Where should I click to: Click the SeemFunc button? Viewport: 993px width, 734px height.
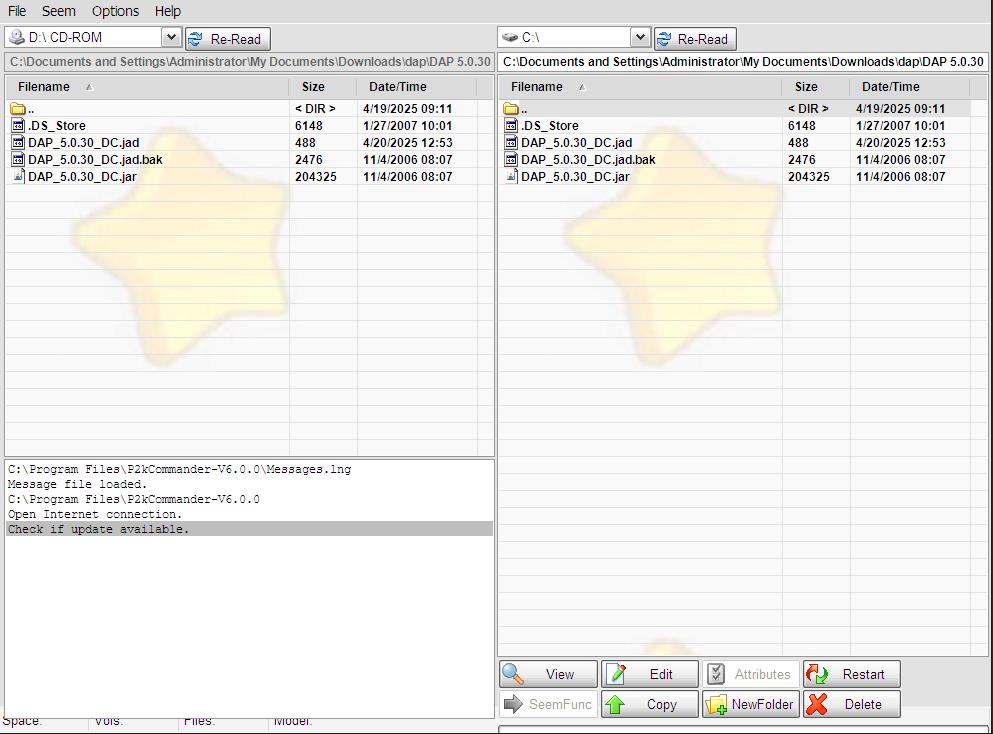(x=548, y=704)
